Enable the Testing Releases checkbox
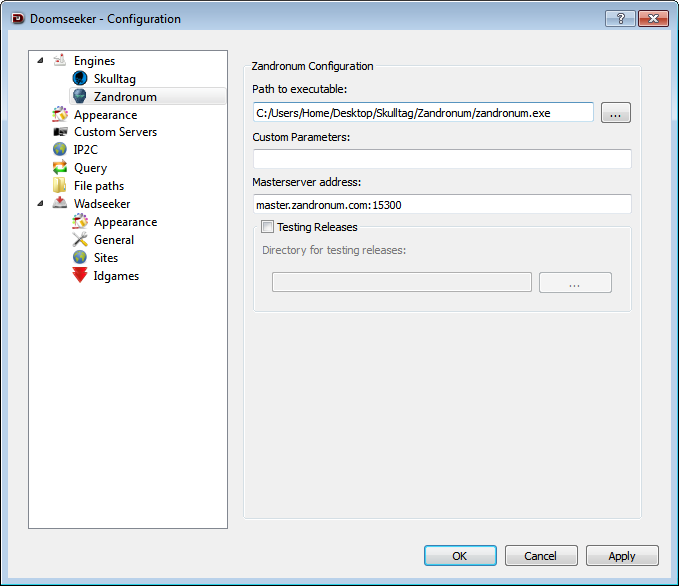The height and width of the screenshot is (586, 679). tap(267, 227)
